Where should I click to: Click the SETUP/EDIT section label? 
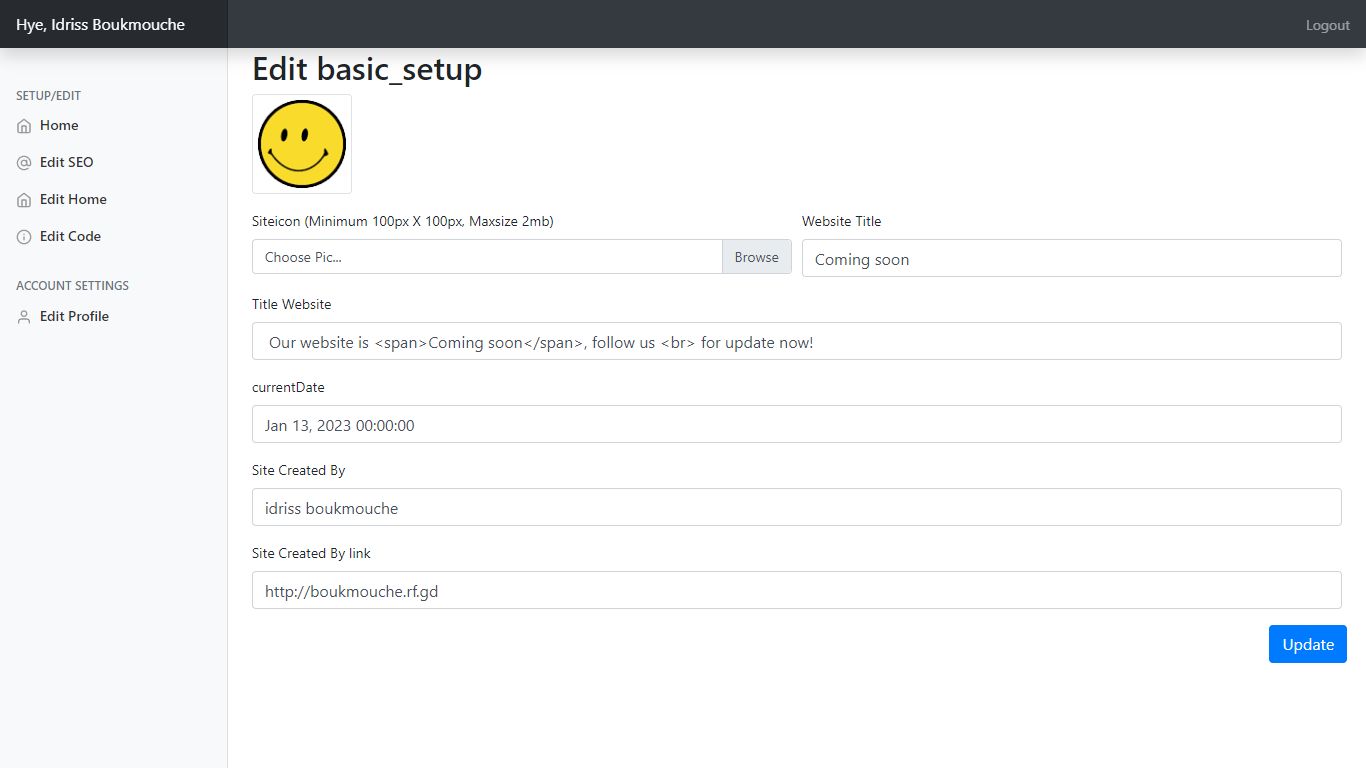pos(49,96)
